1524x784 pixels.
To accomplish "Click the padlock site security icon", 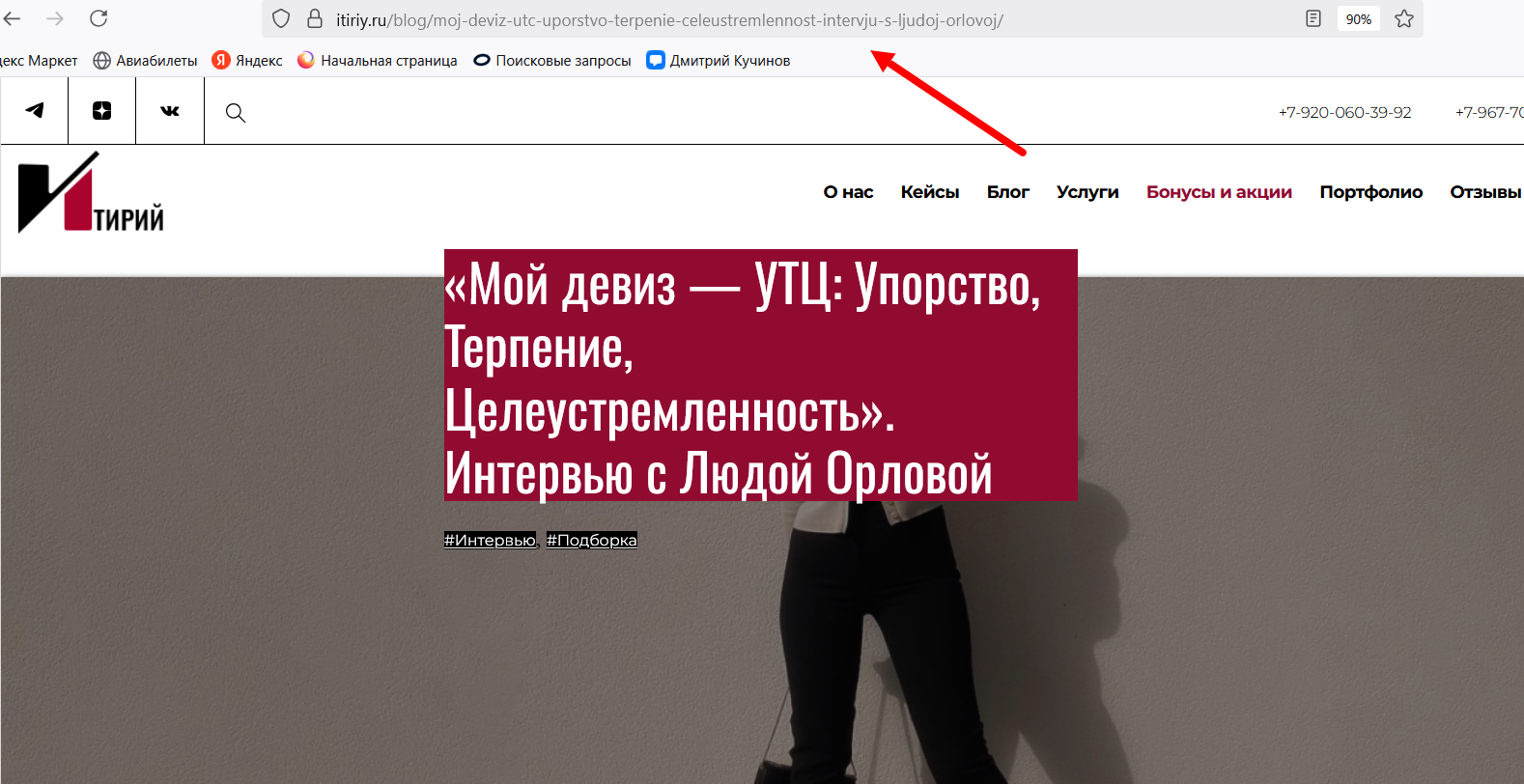I will tap(315, 19).
